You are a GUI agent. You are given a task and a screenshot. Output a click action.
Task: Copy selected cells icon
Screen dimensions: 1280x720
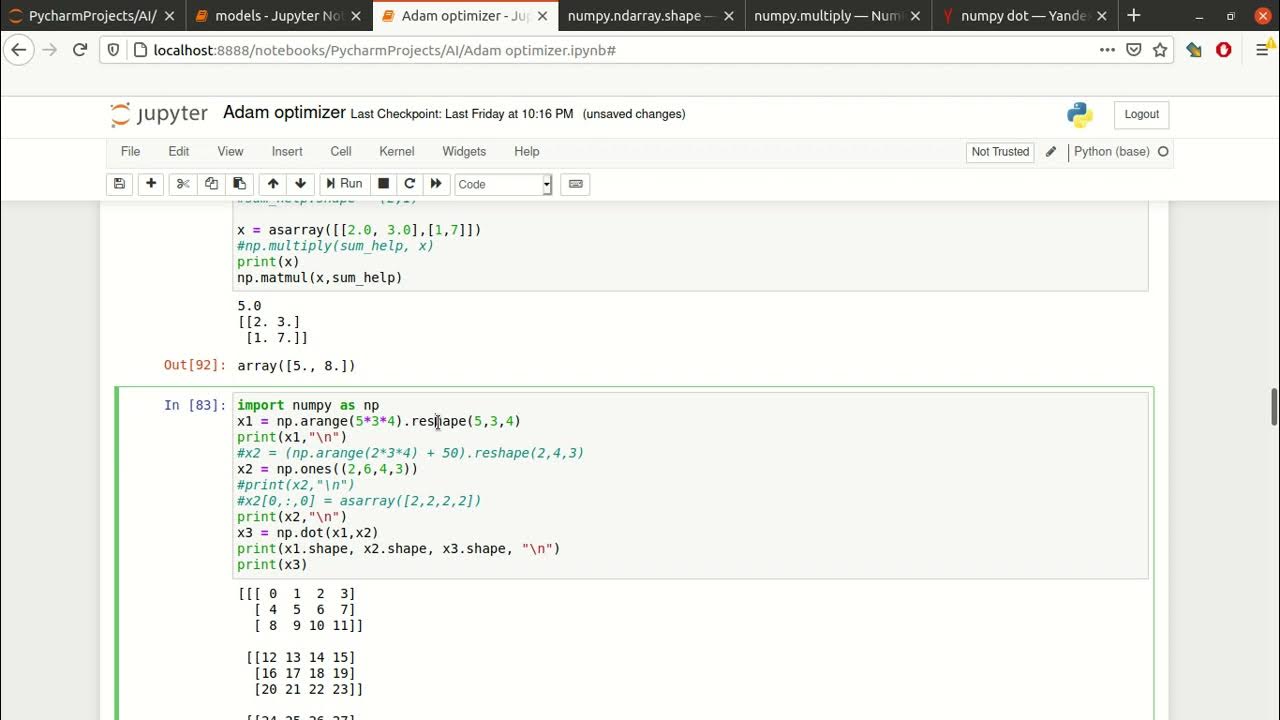coord(211,184)
